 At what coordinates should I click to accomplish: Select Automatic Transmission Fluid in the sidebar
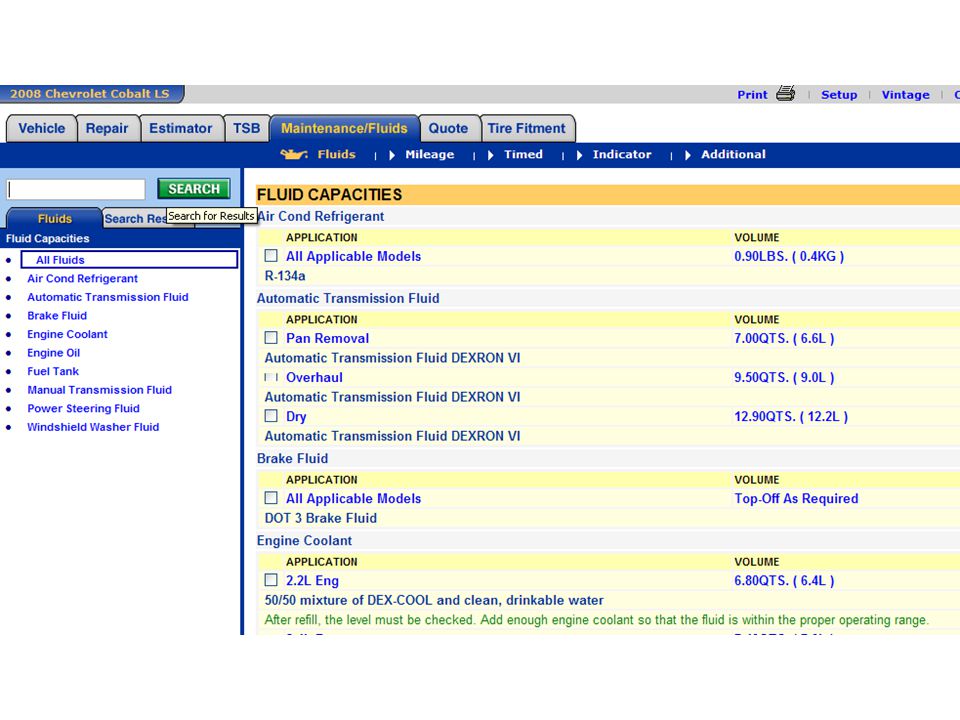click(108, 297)
